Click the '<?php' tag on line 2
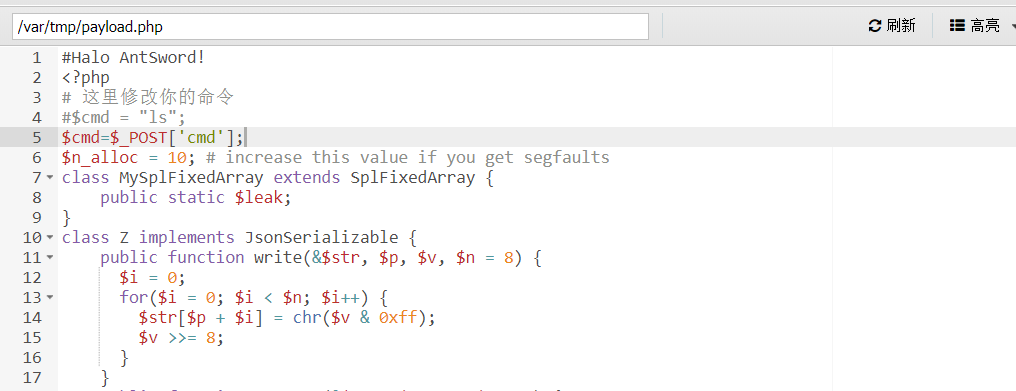Viewport: 1016px width, 391px height. 86,78
